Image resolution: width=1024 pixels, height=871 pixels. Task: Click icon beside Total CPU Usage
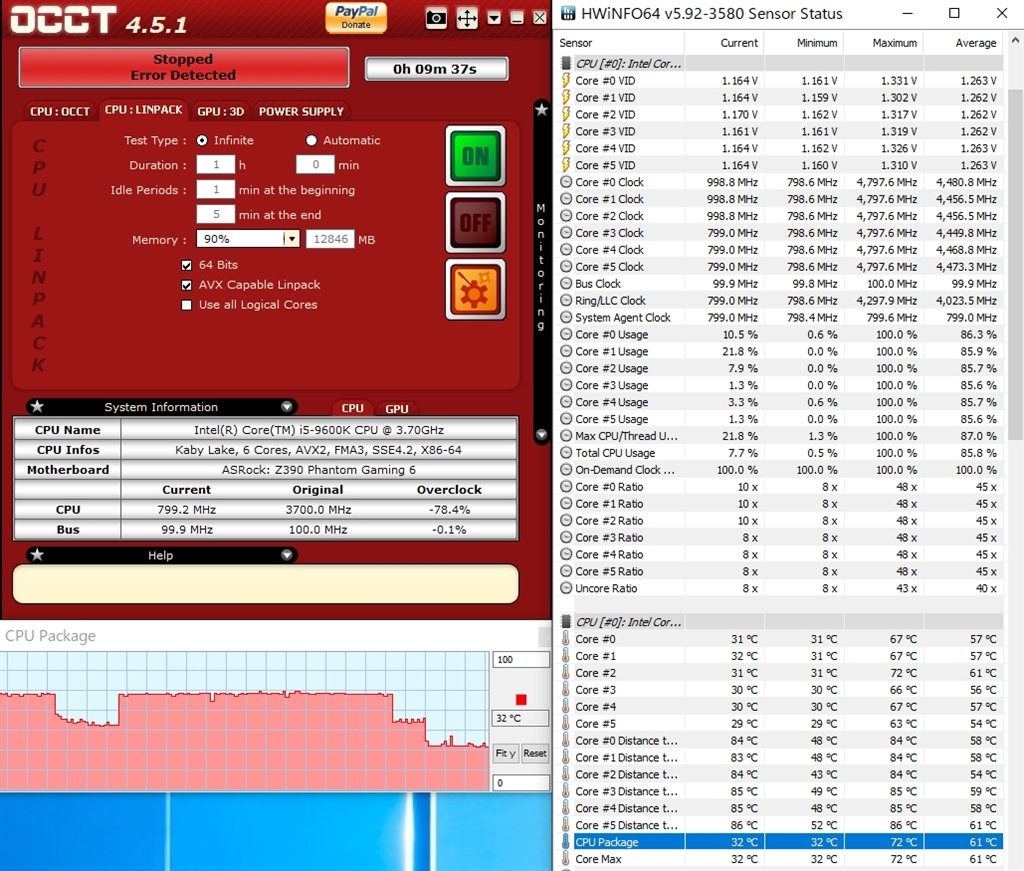566,452
